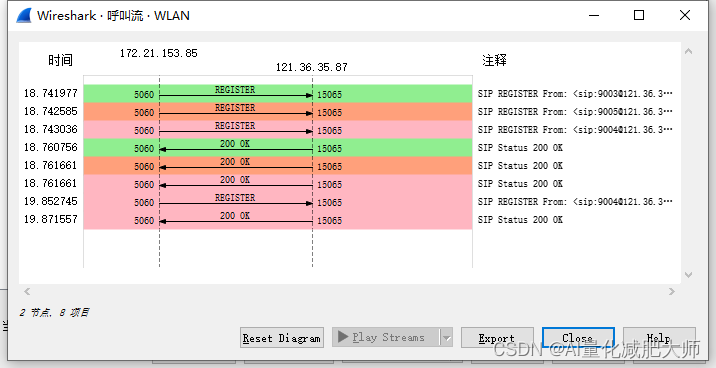Click the horizontal scrollbar right arrow
Screen dimensions: 716x368
[672, 291]
